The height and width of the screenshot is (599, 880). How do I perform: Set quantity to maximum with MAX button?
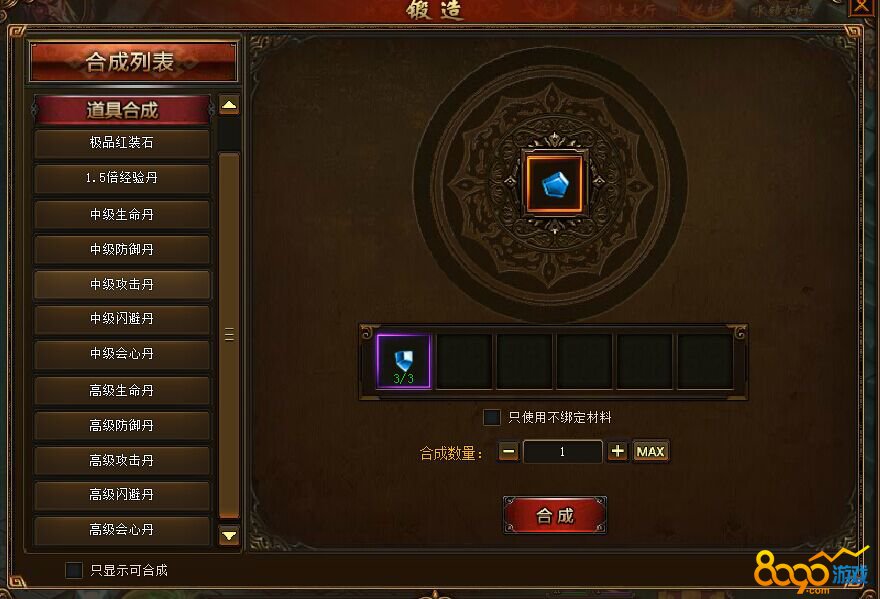[650, 451]
